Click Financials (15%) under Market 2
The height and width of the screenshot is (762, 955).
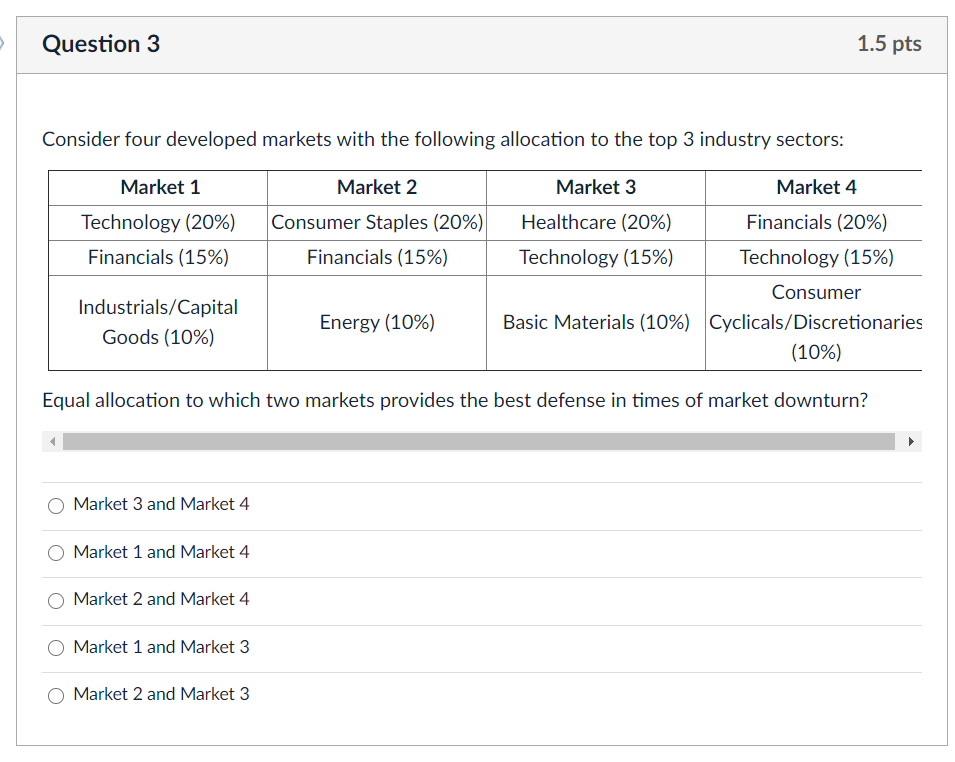pyautogui.click(x=377, y=258)
